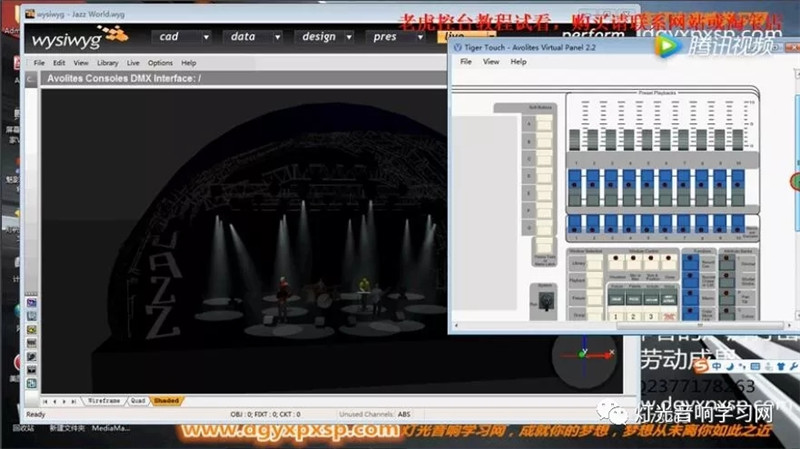
Task: Open wysiwyg's Live menu
Action: [133, 63]
